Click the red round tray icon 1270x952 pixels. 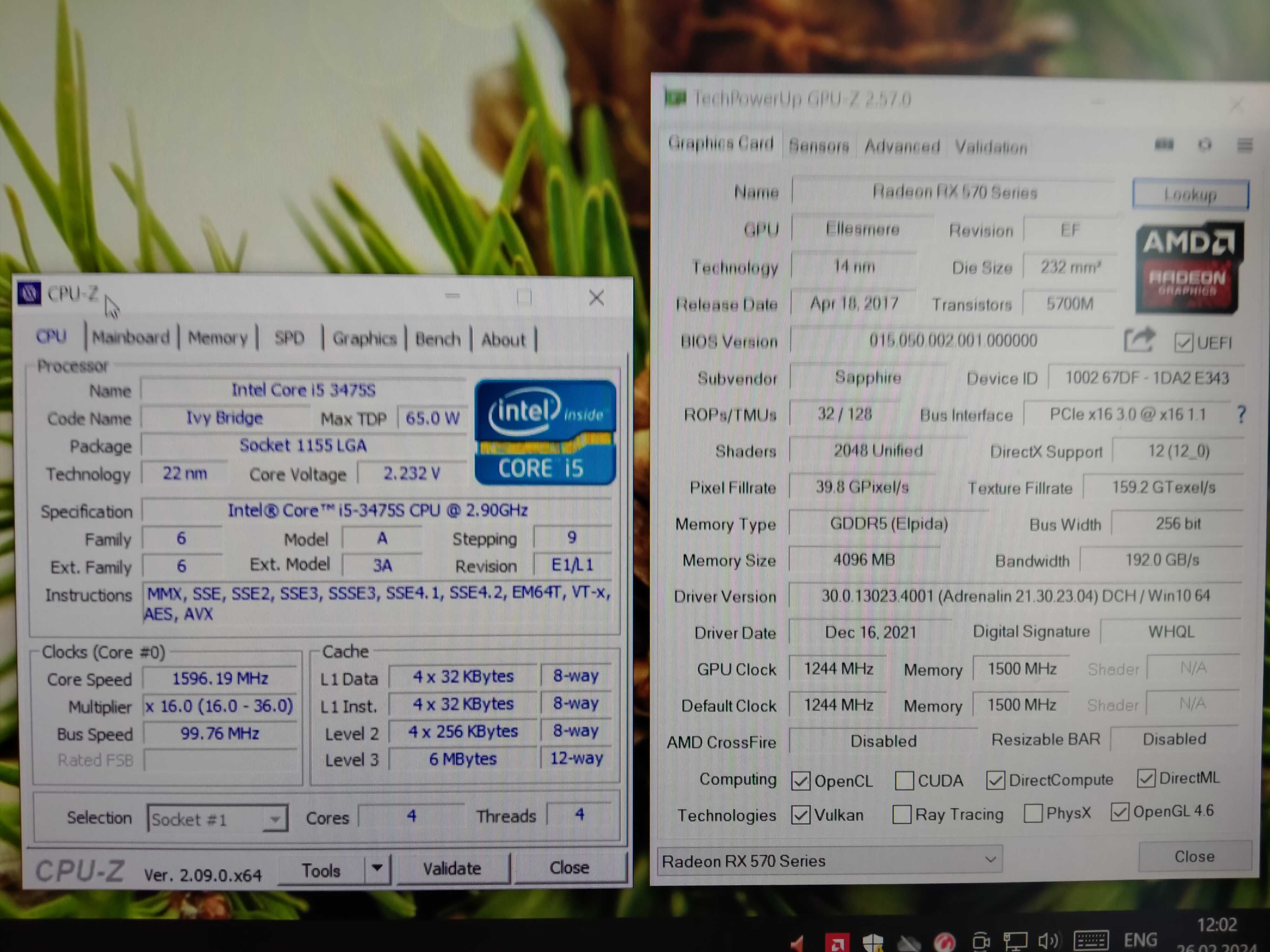click(944, 942)
